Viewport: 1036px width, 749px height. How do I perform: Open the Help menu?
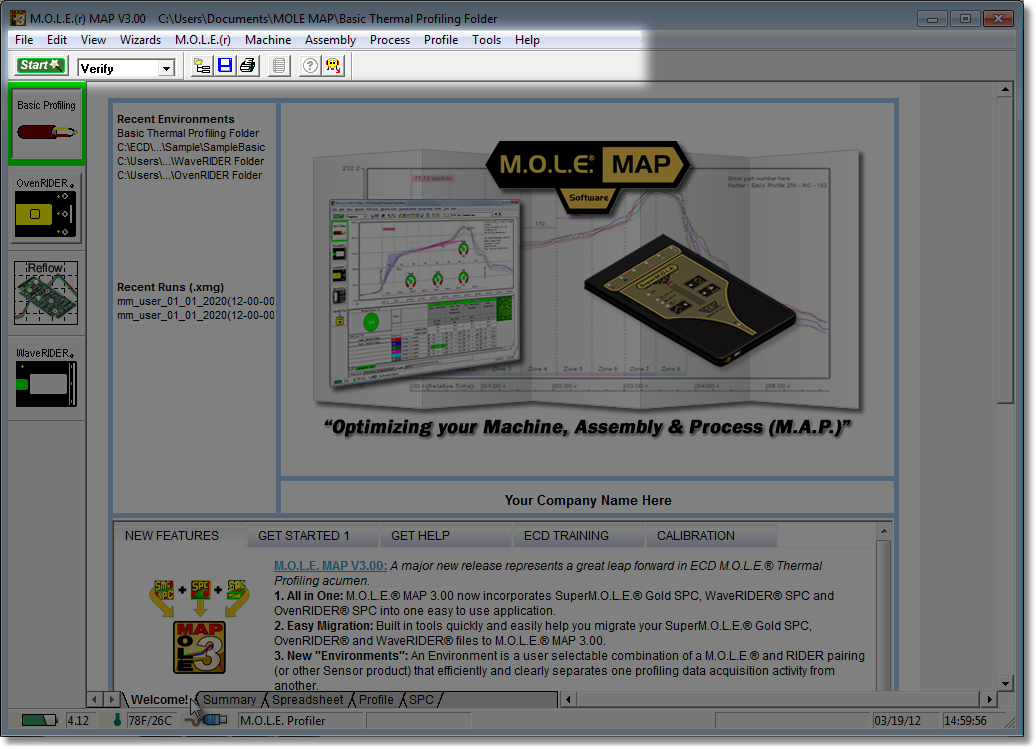point(527,40)
